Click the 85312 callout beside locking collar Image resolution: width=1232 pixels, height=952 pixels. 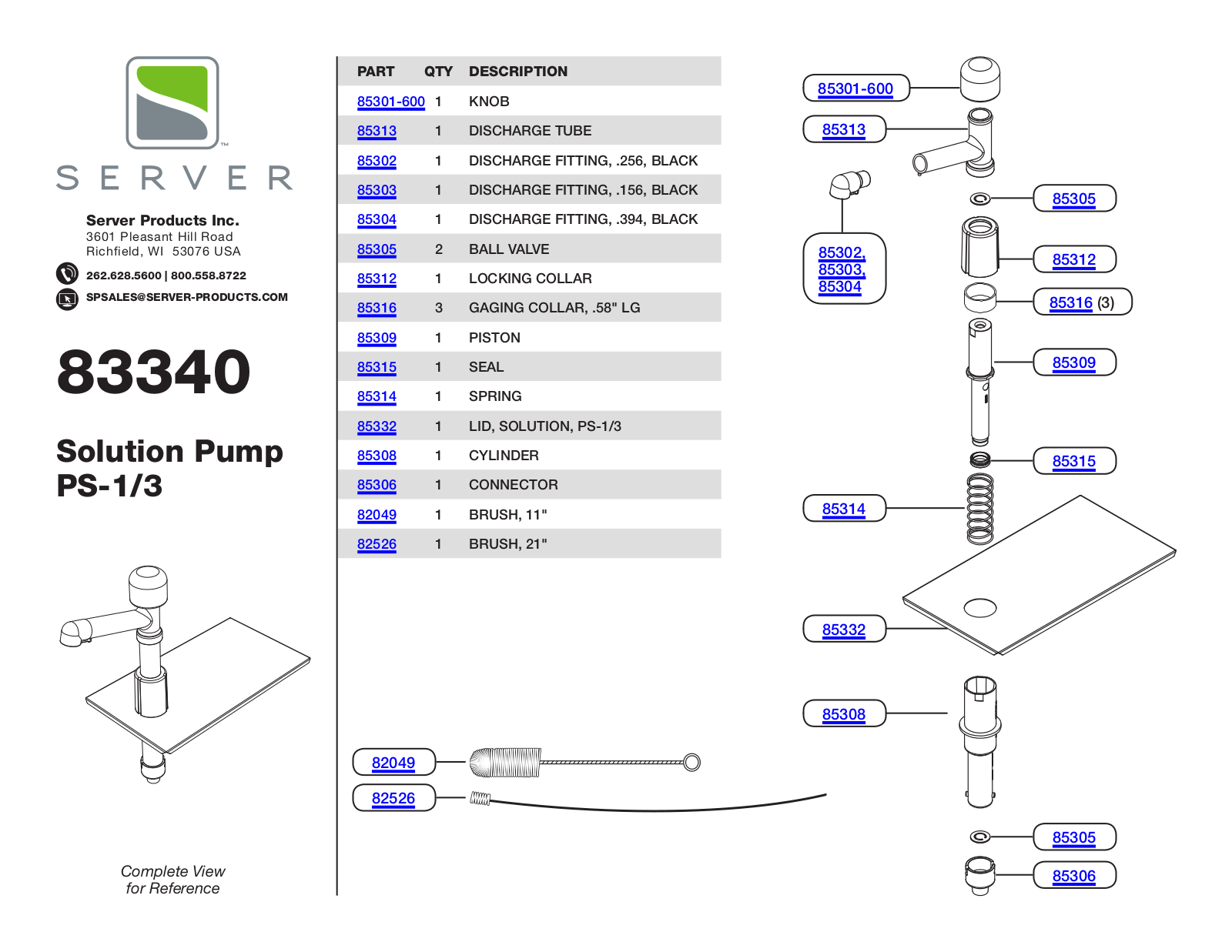[x=1074, y=259]
